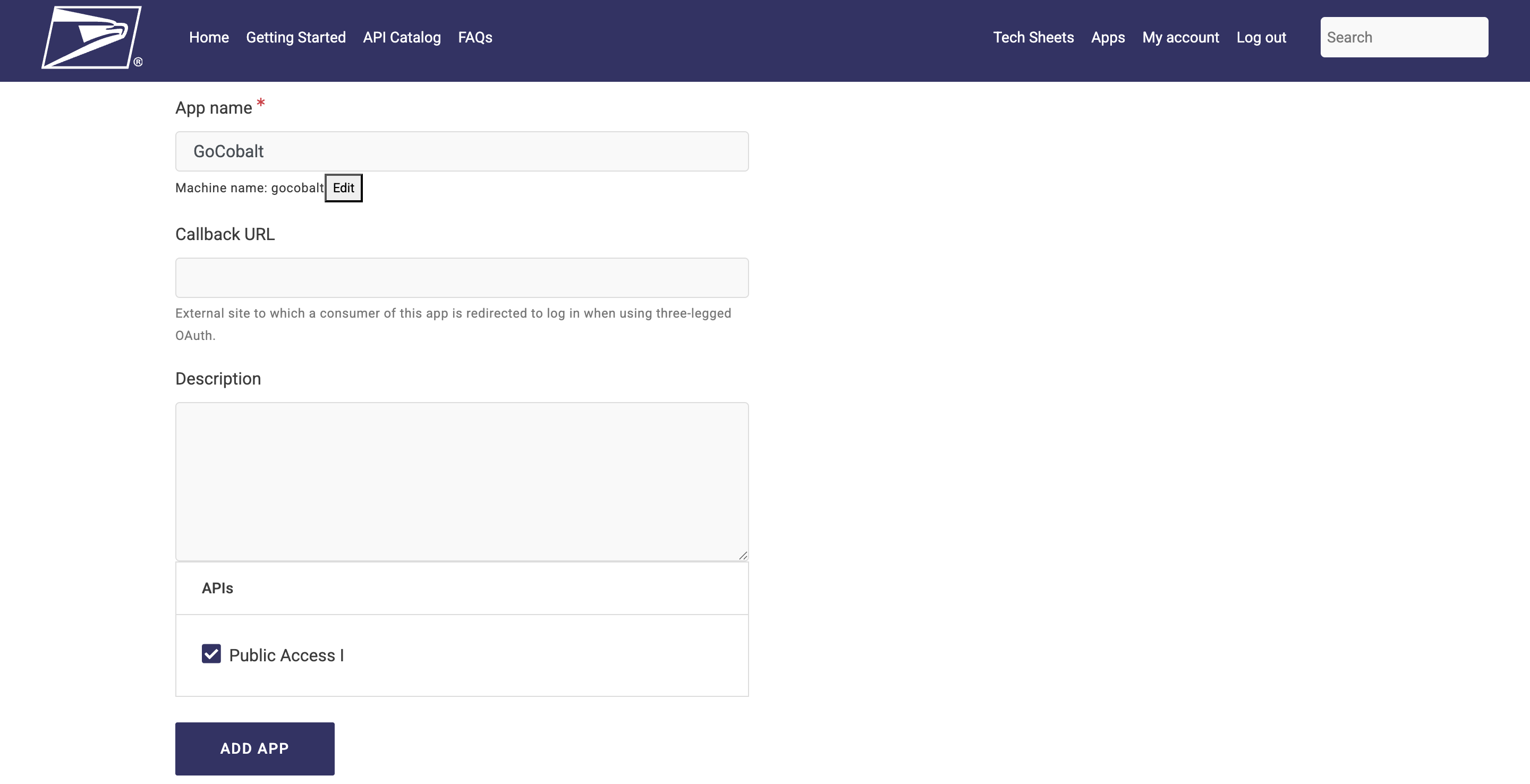Screen dimensions: 1530x784
Task: Click the Callback URL input field
Action: coord(462,277)
